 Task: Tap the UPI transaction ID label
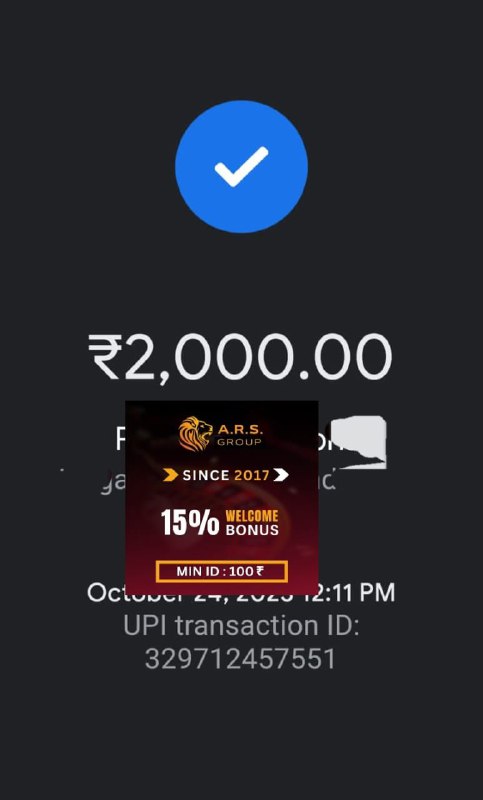pyautogui.click(x=241, y=627)
